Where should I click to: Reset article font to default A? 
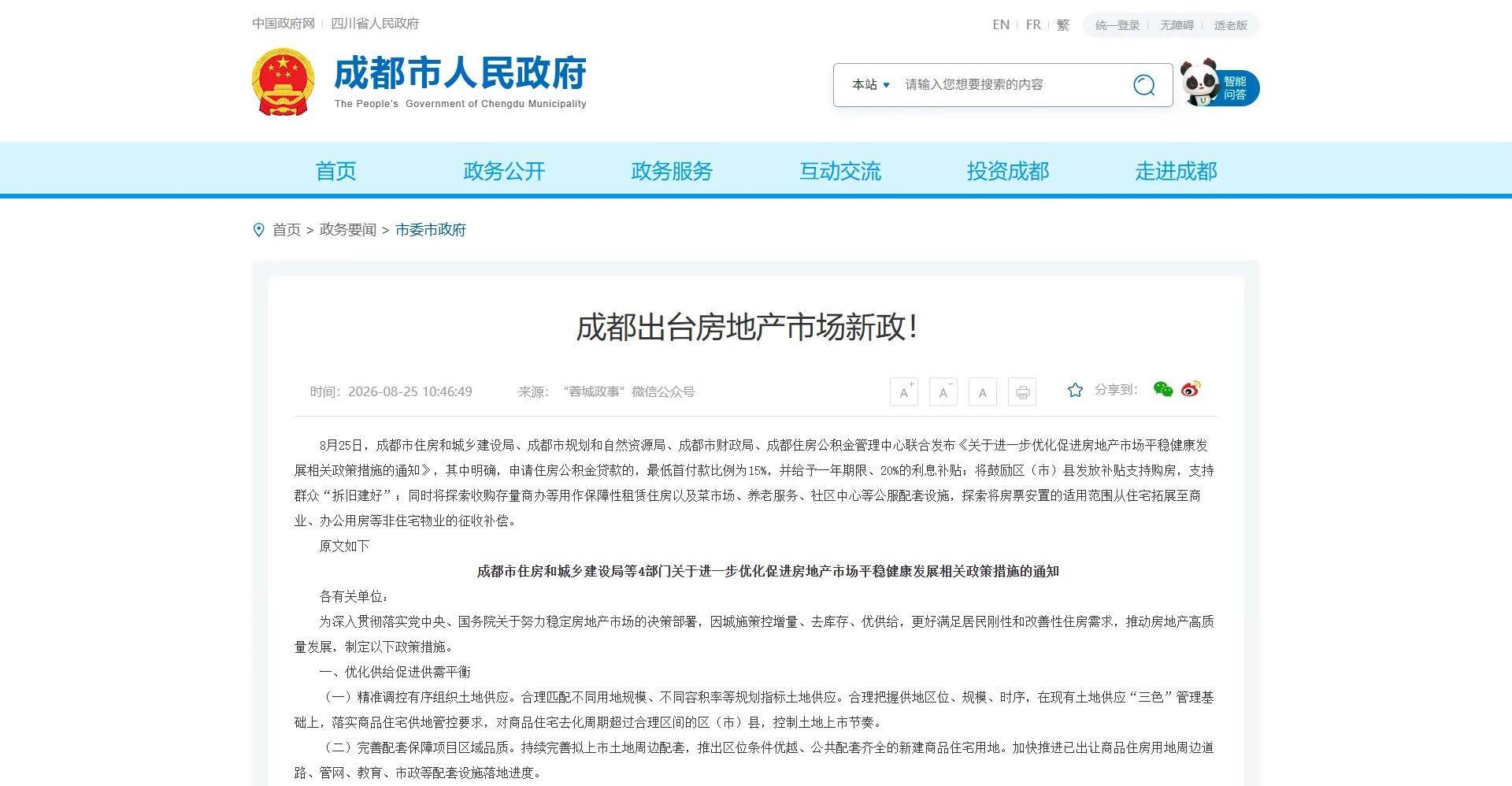click(983, 391)
